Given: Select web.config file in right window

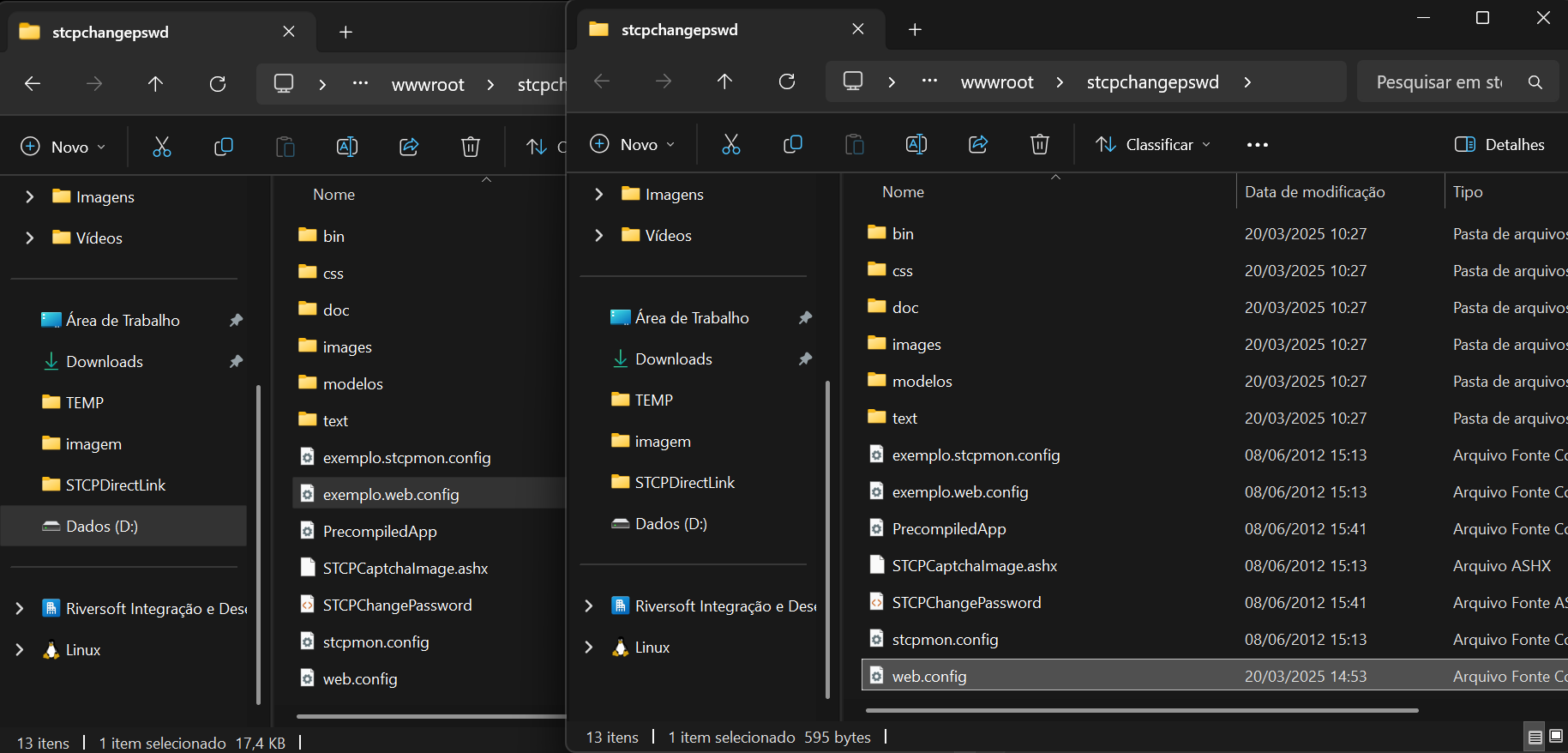Looking at the screenshot, I should [1214, 676].
